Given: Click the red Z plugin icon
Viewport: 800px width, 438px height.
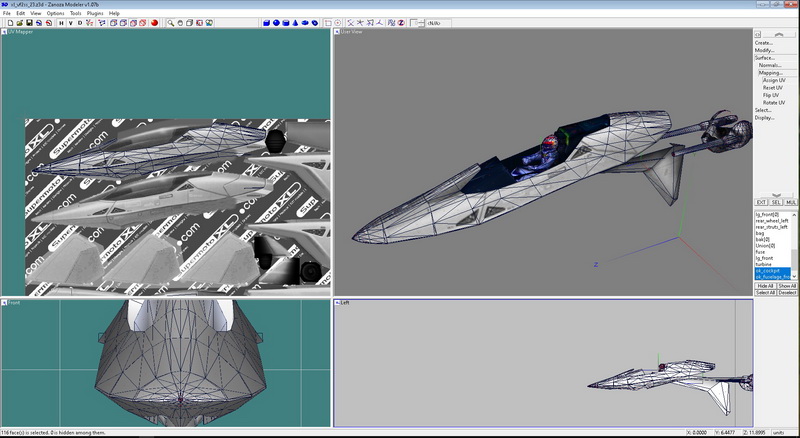Looking at the screenshot, I should (401, 23).
